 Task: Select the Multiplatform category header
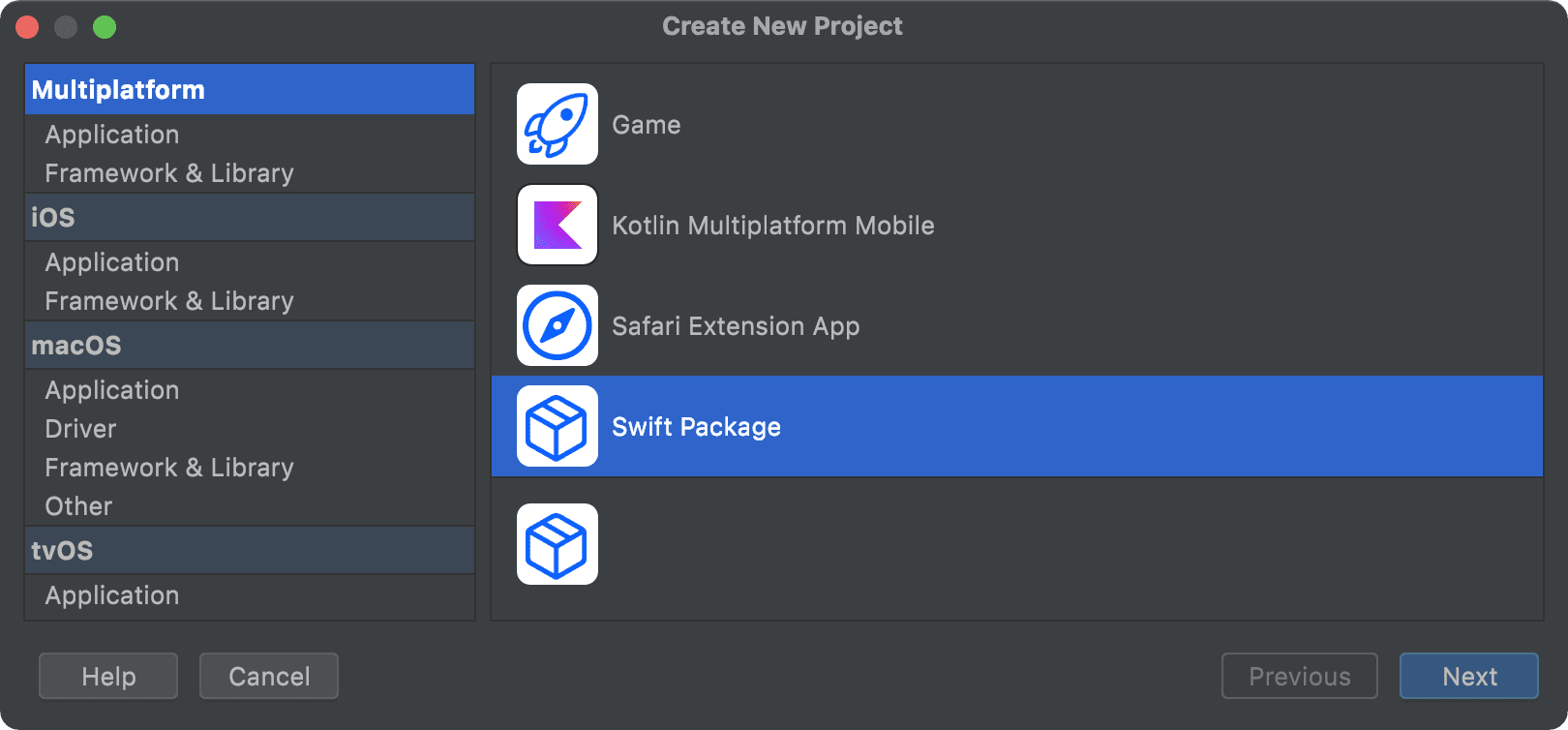pyautogui.click(x=250, y=90)
